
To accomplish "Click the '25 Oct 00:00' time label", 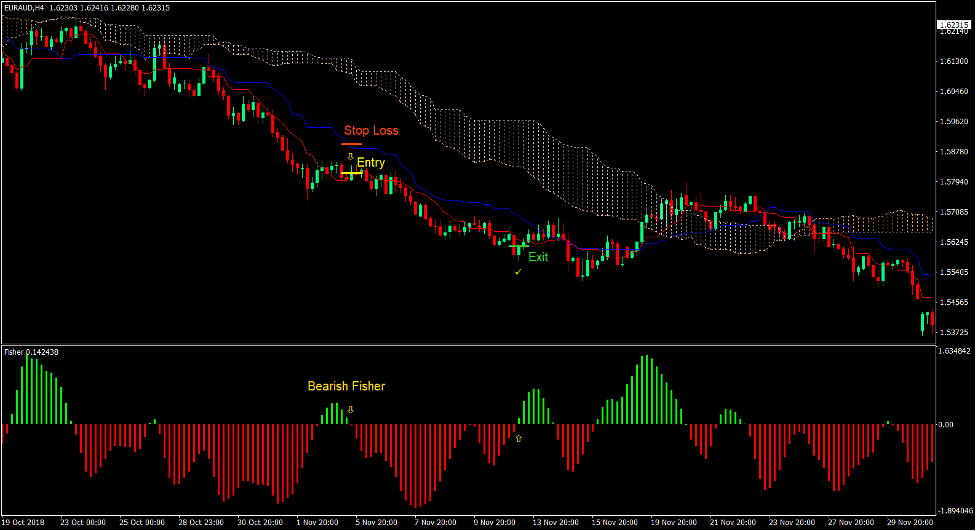I will (x=142, y=522).
